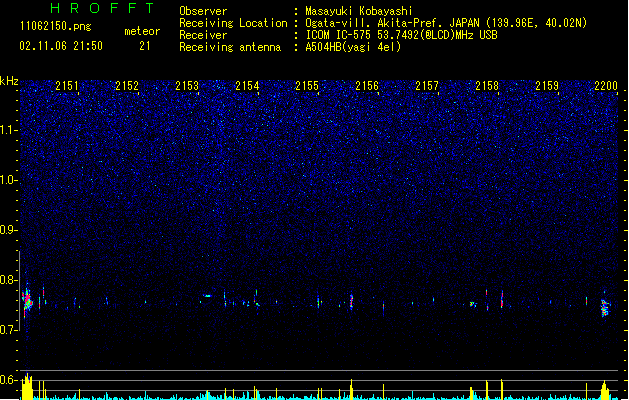Click the kHz axis unit label
Screen dimensions: 629x400
point(9,81)
